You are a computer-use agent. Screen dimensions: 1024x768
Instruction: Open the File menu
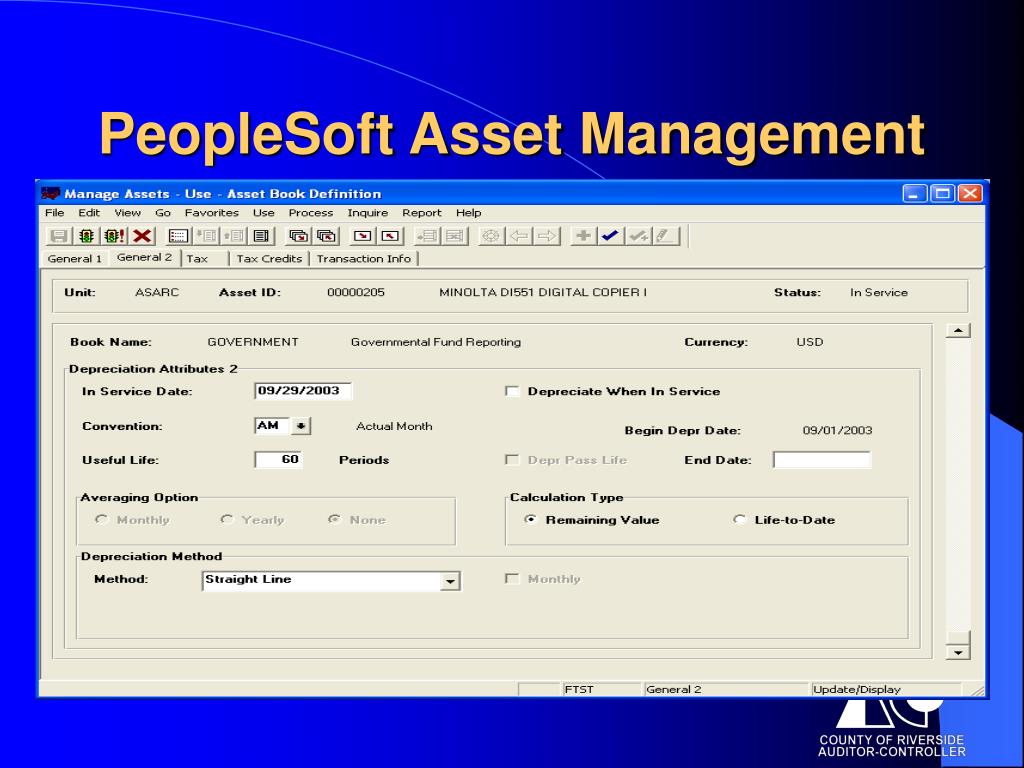tap(54, 213)
